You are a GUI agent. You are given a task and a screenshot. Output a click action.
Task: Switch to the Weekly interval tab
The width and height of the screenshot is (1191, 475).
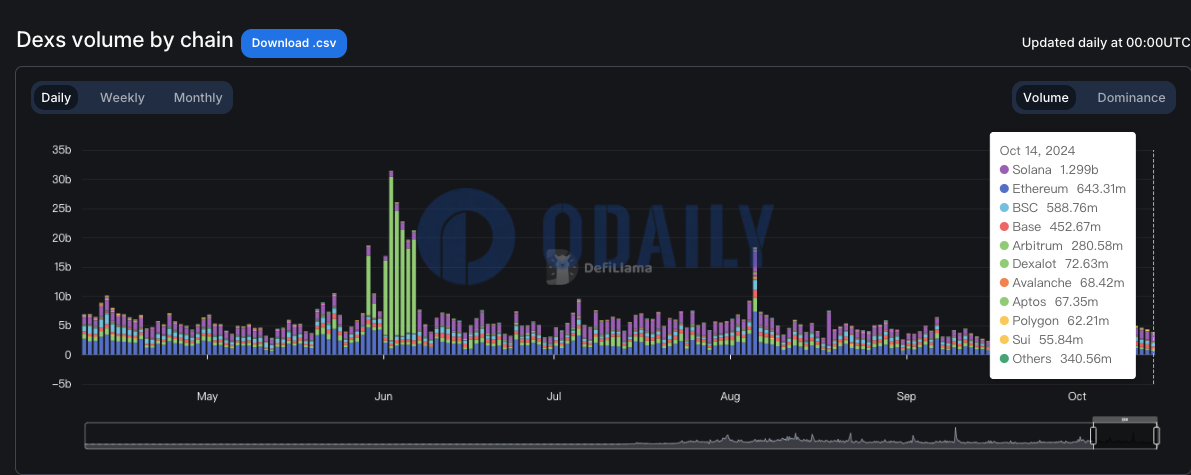(122, 97)
